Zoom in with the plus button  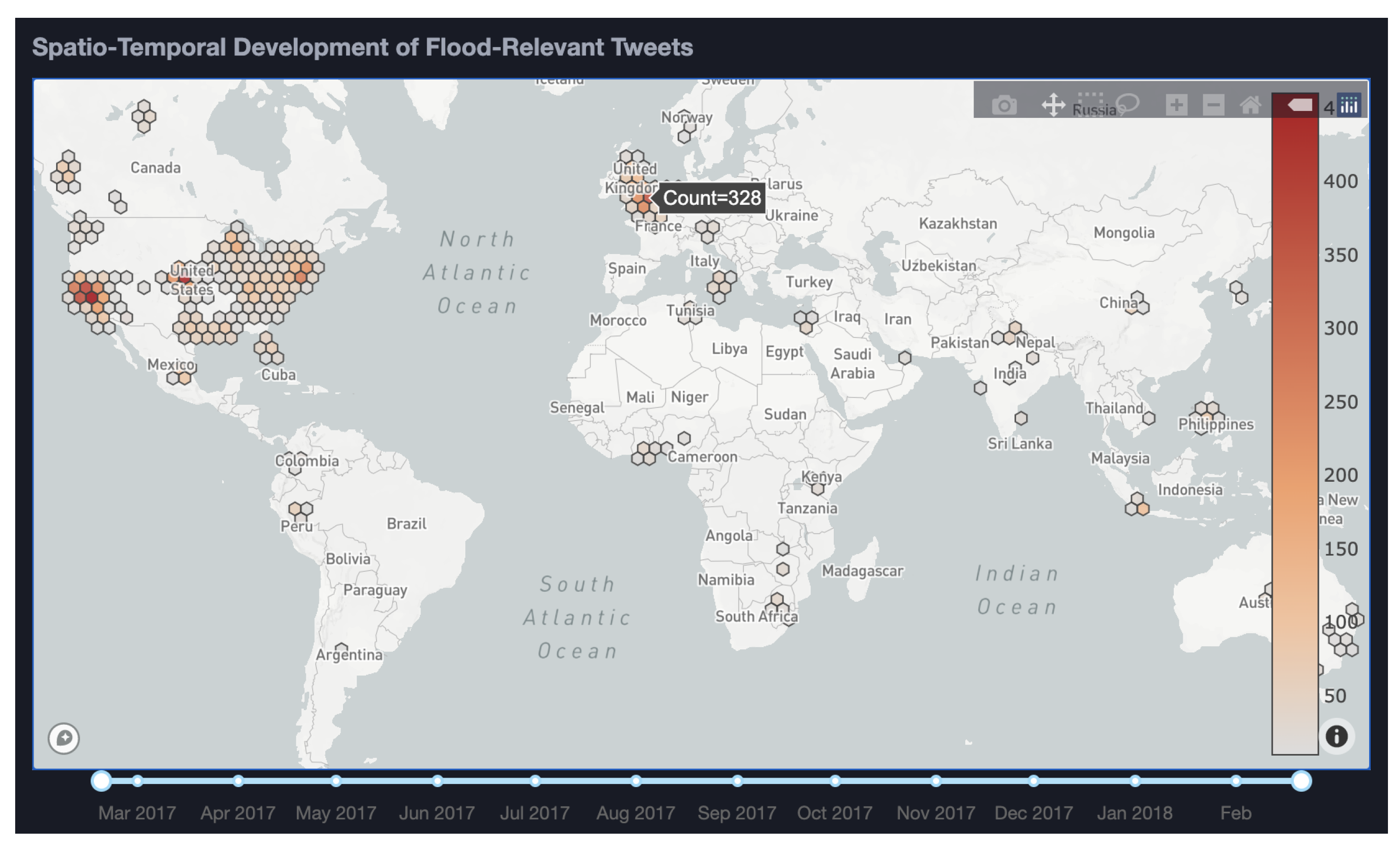(1176, 105)
